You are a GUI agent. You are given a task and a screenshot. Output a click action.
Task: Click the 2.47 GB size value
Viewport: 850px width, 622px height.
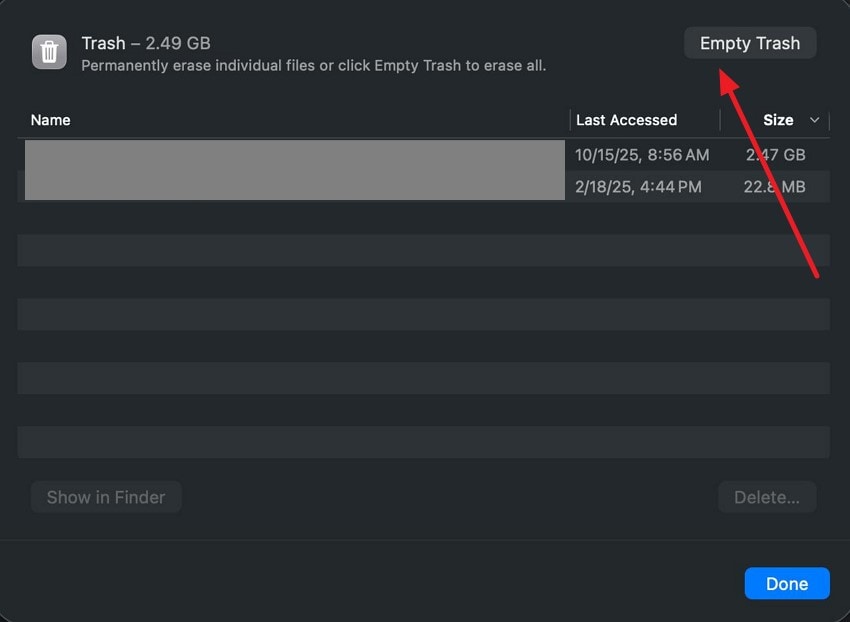point(775,155)
